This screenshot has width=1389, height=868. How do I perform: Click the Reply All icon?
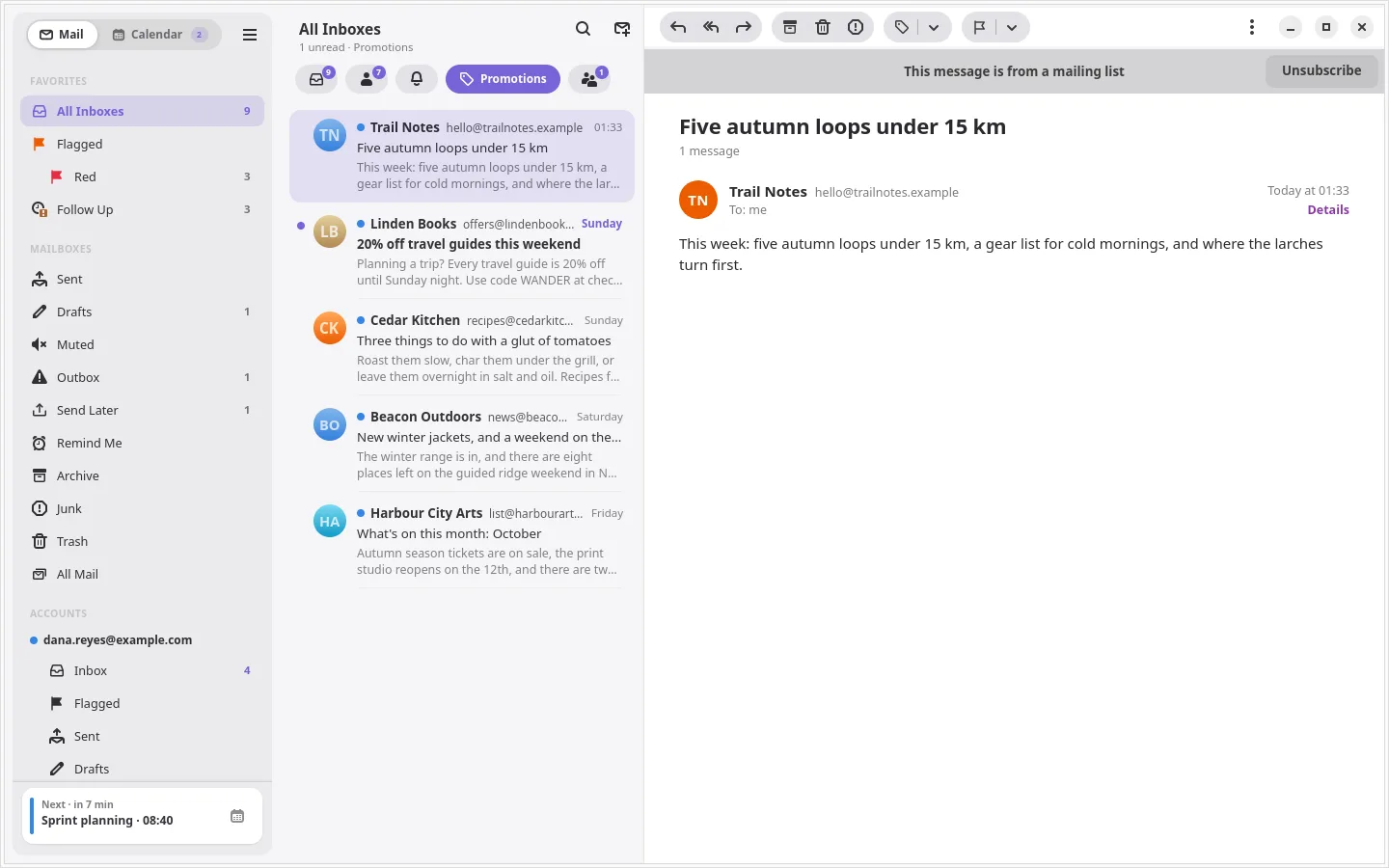coord(711,27)
